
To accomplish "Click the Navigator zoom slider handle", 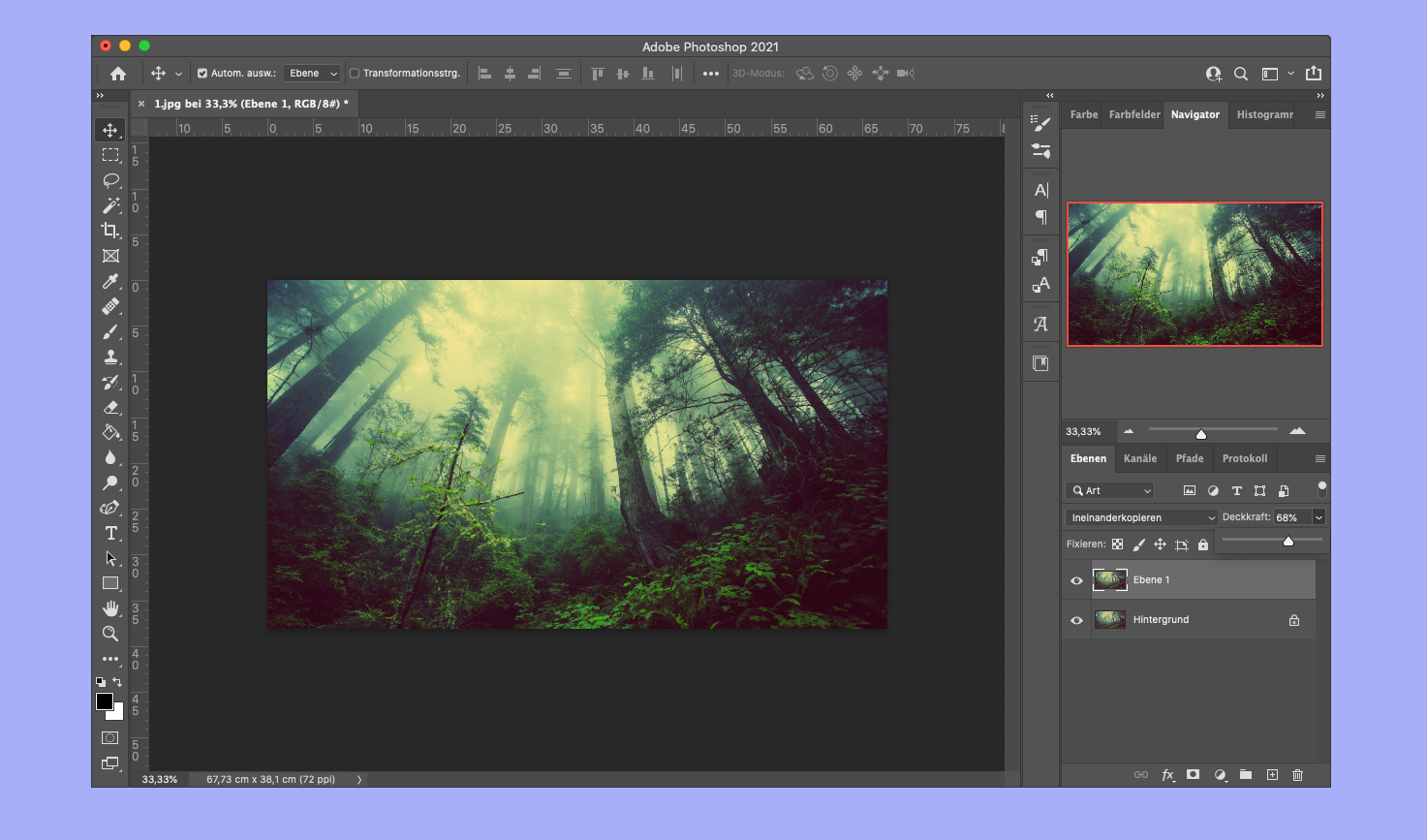I will pyautogui.click(x=1201, y=434).
